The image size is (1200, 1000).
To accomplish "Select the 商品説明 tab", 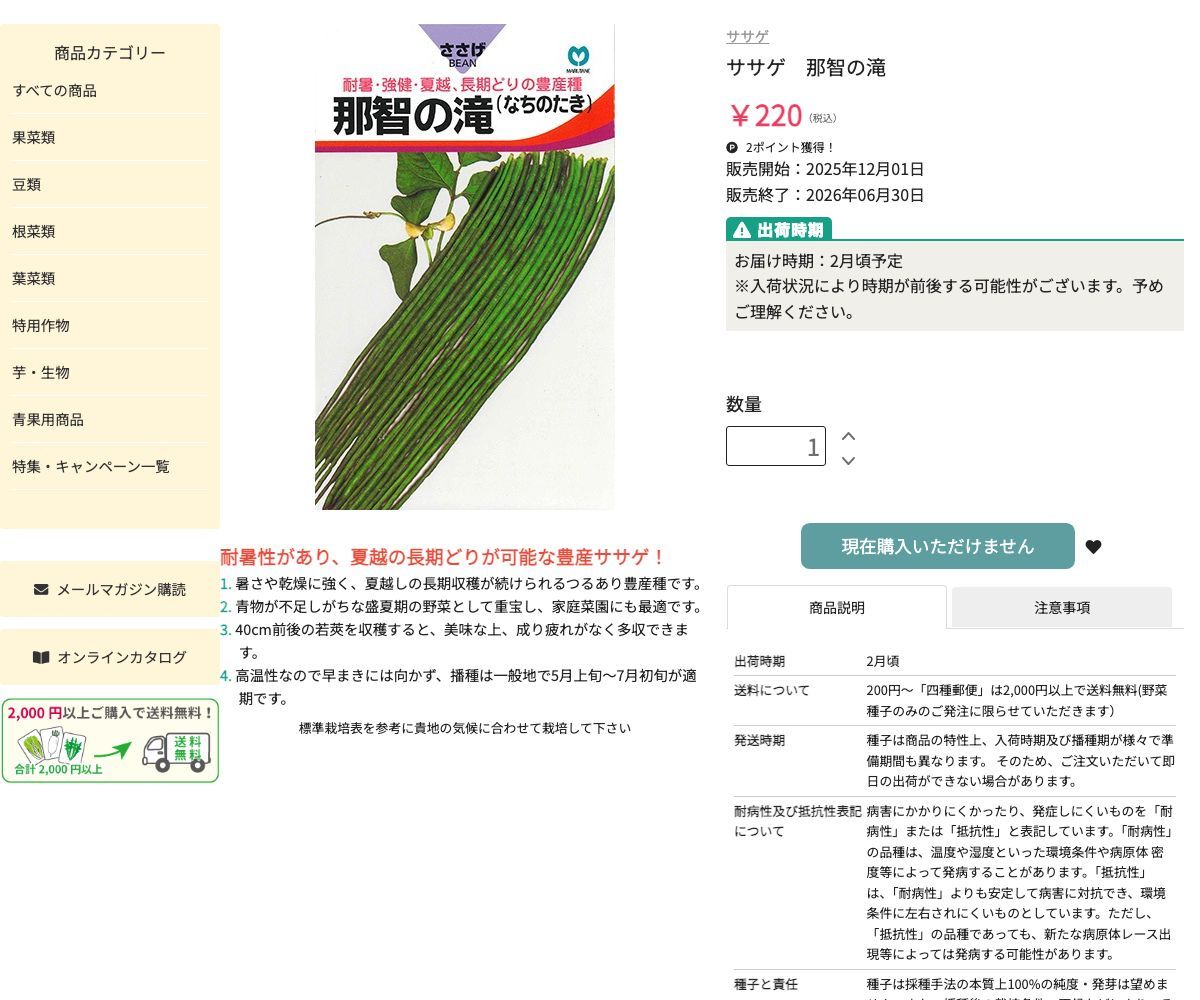I will [837, 607].
